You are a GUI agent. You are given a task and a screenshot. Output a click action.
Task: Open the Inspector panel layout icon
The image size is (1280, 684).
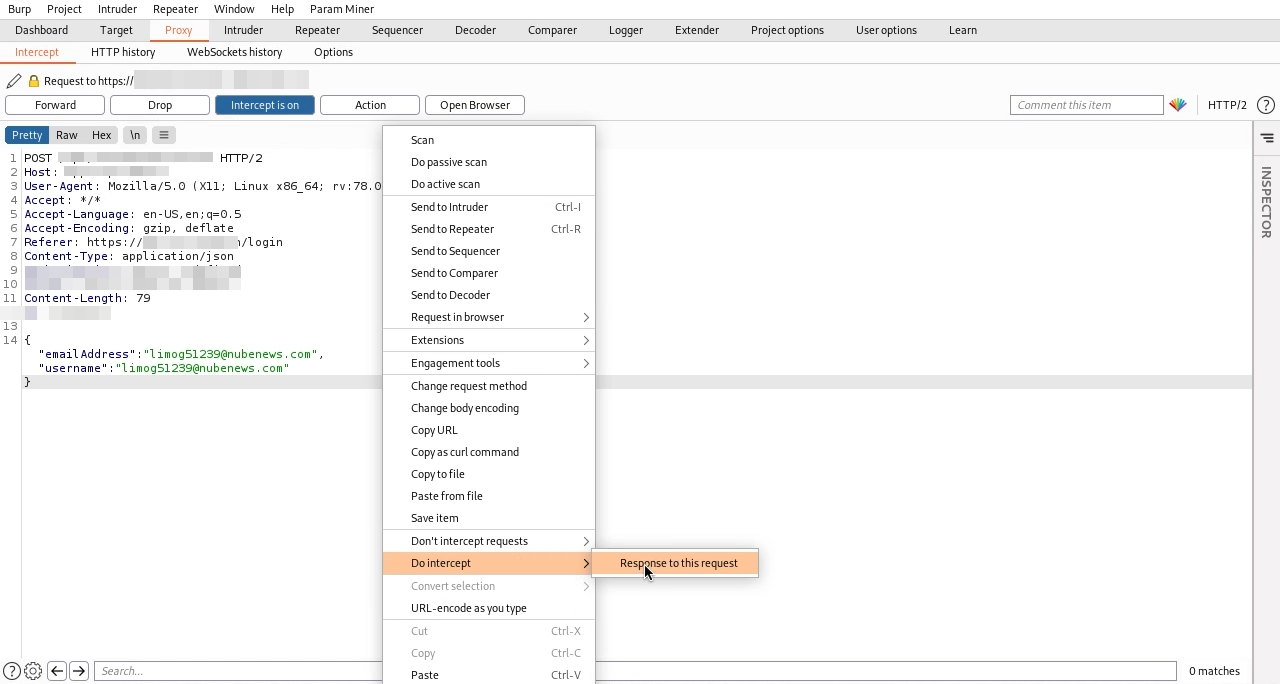(x=1266, y=138)
